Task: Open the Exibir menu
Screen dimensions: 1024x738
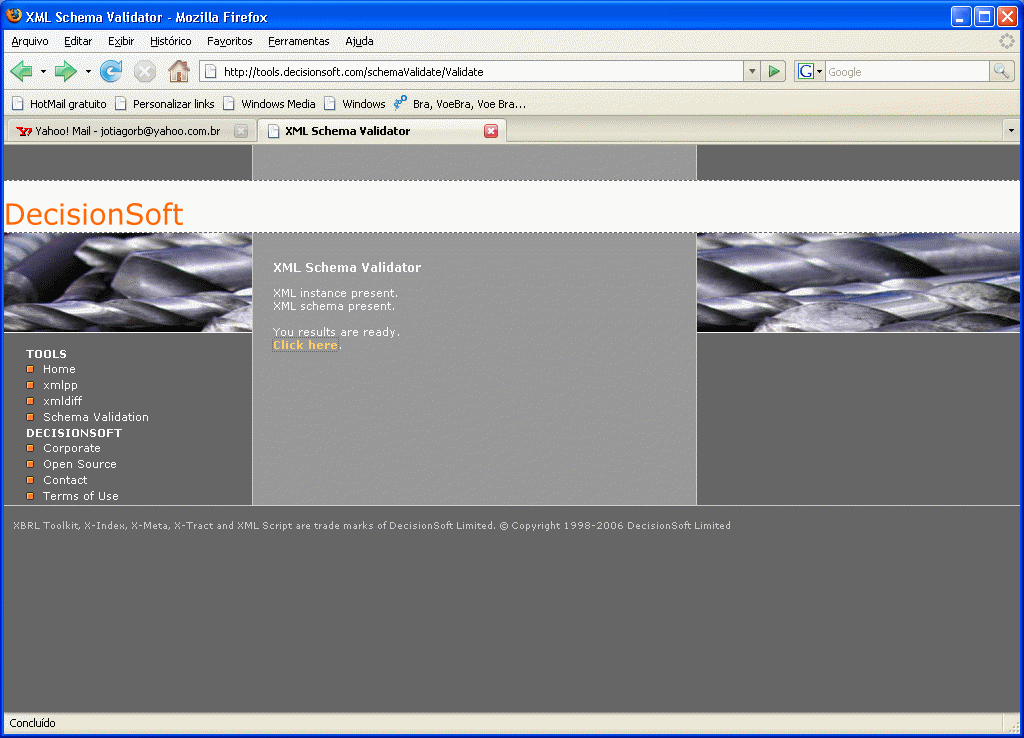Action: point(121,41)
